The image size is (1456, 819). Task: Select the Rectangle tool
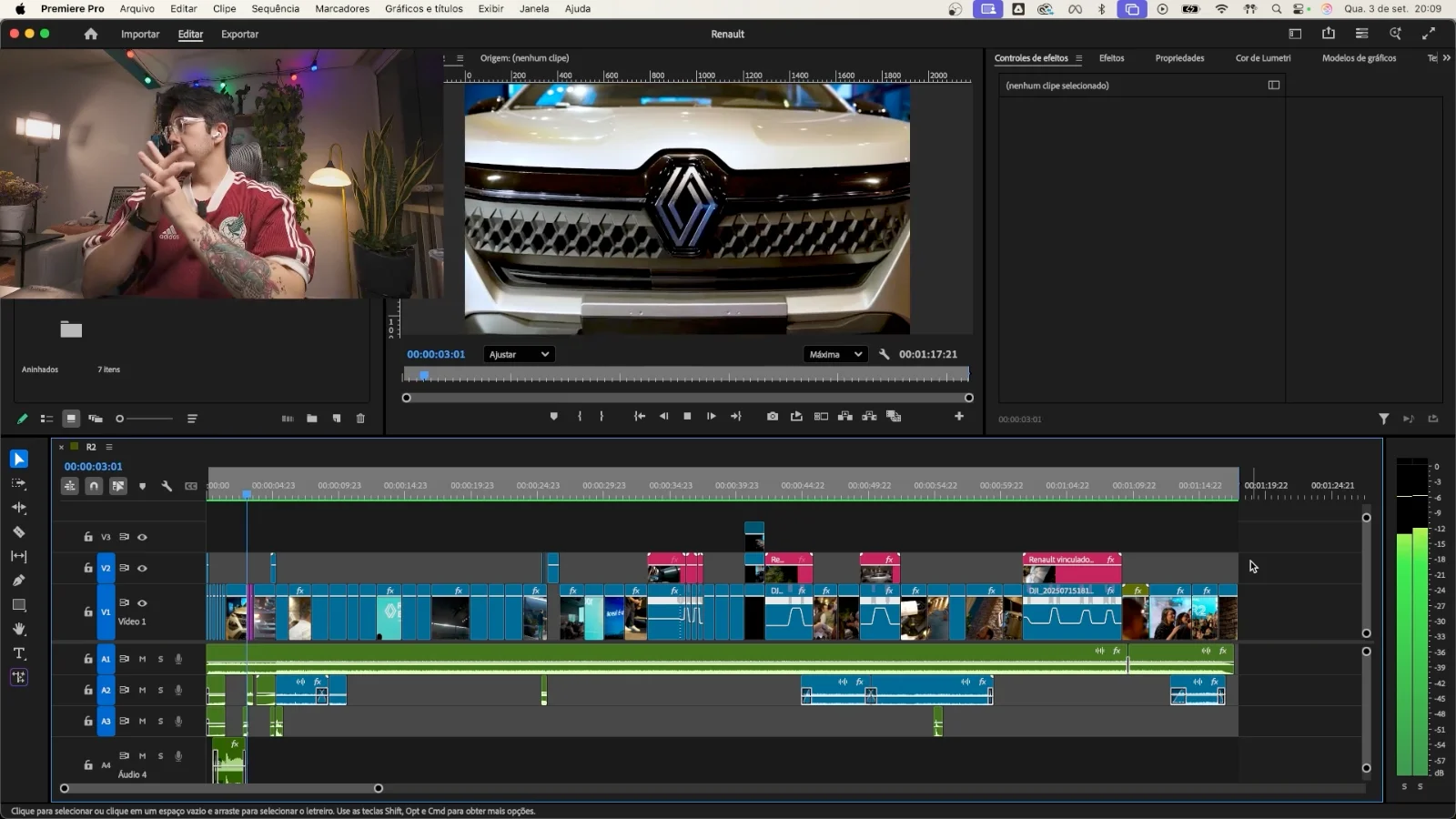(x=19, y=605)
